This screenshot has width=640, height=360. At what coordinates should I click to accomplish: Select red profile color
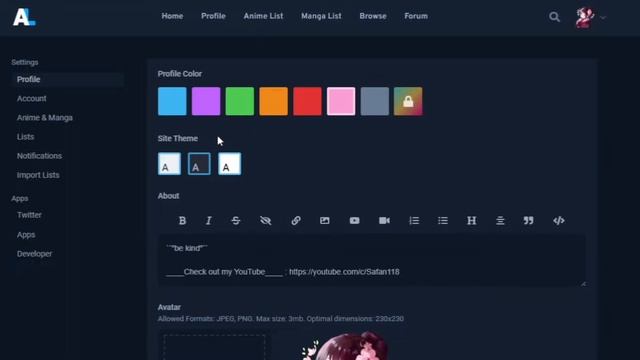point(307,101)
